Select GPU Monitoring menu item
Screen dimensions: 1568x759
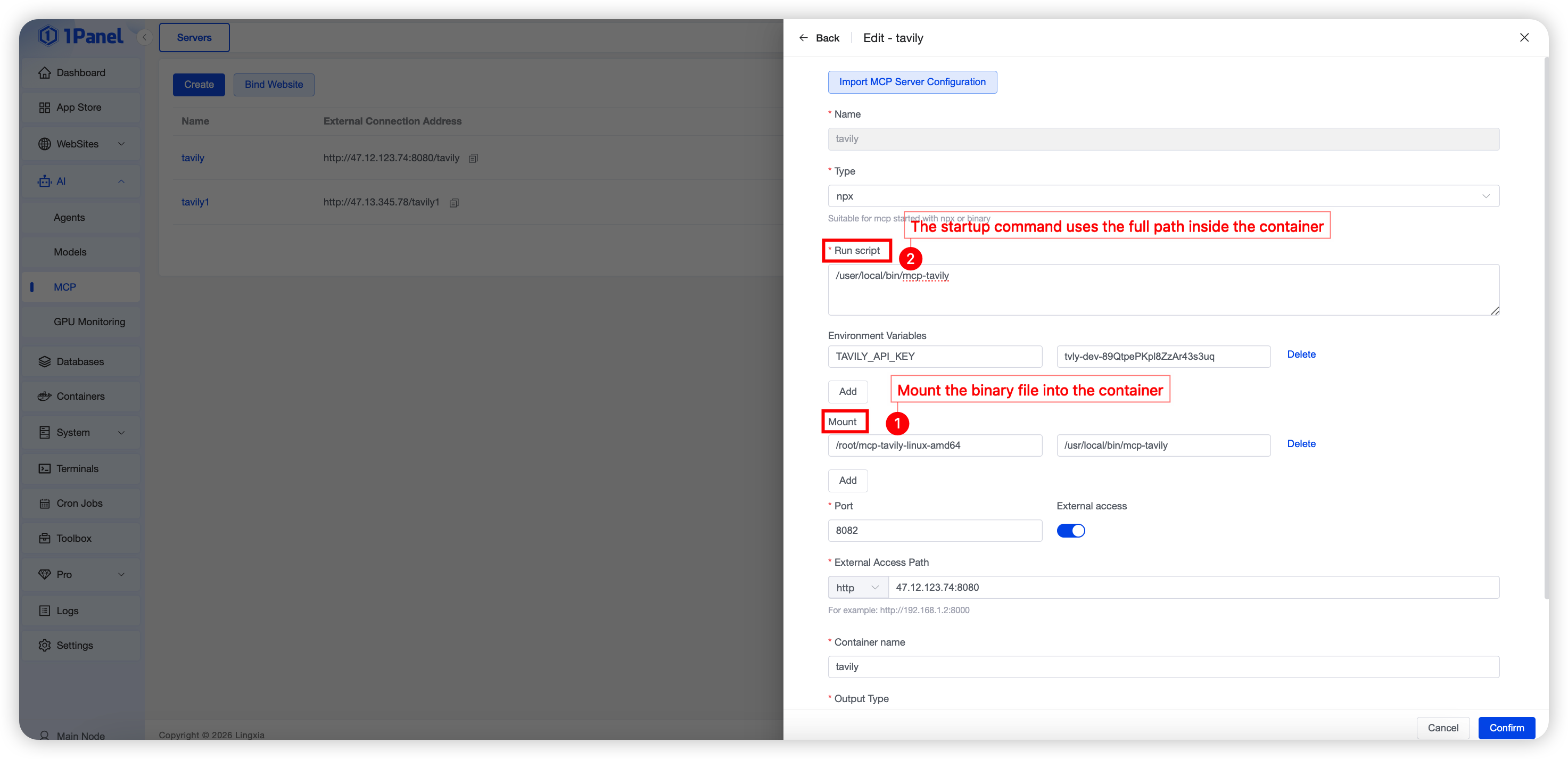tap(89, 322)
